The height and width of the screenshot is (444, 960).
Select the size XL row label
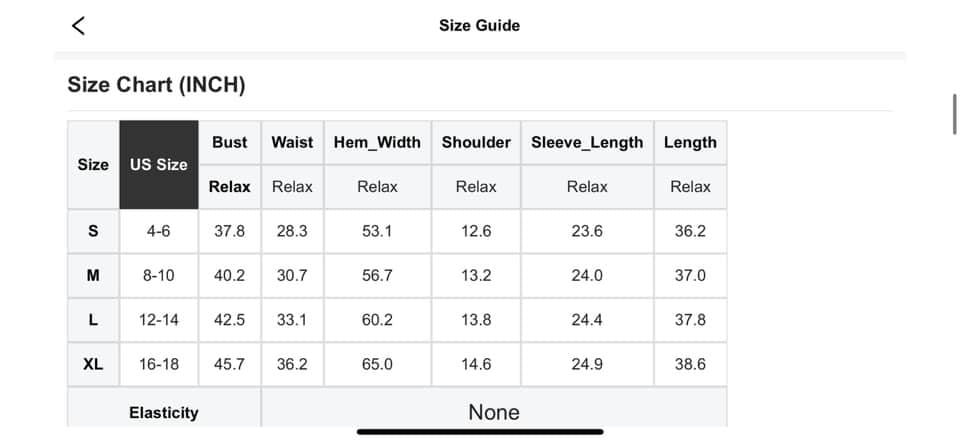pos(93,364)
